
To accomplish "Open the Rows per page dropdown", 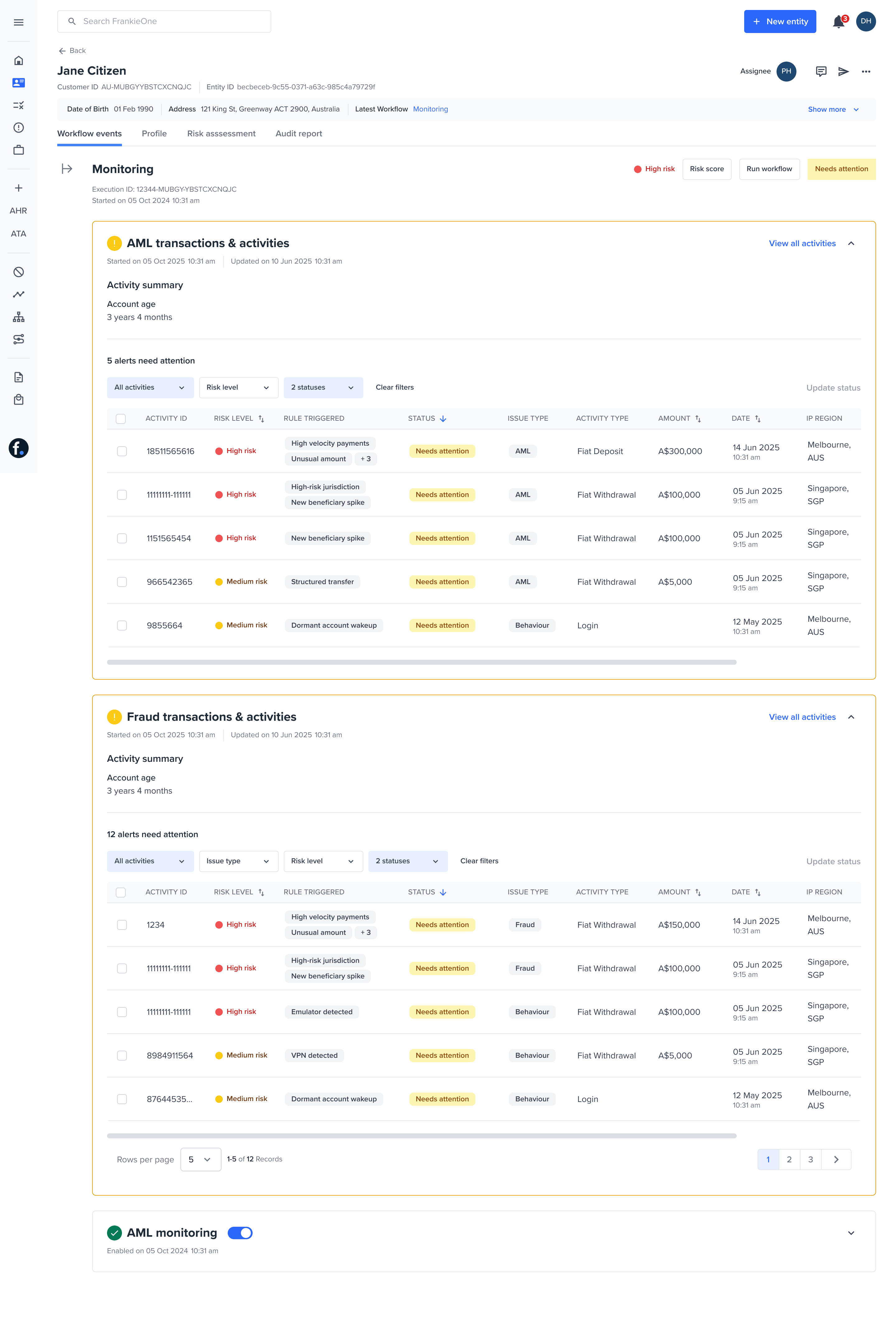I will coord(200,1160).
